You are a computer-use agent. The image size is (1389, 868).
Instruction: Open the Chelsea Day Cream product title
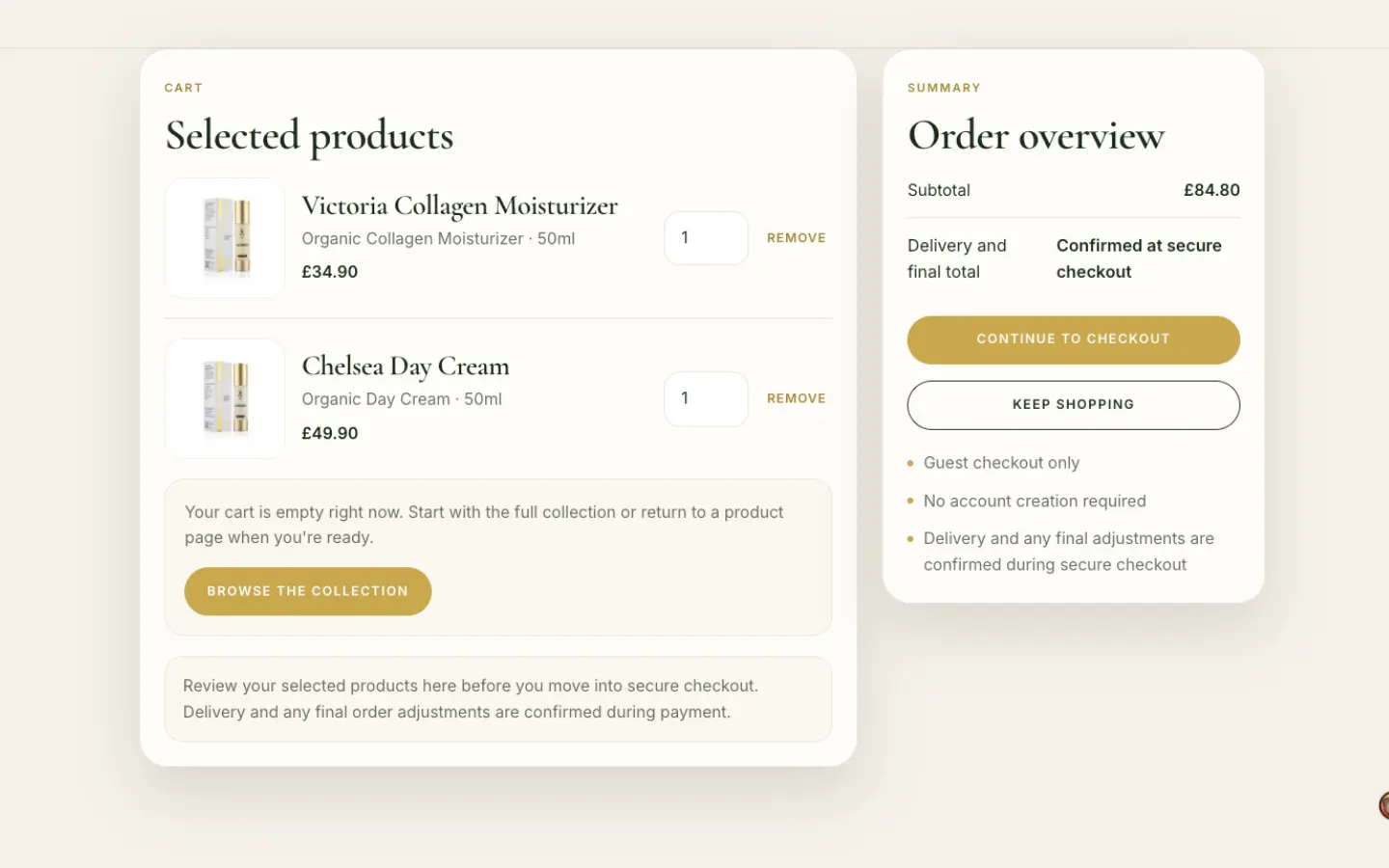tap(405, 366)
